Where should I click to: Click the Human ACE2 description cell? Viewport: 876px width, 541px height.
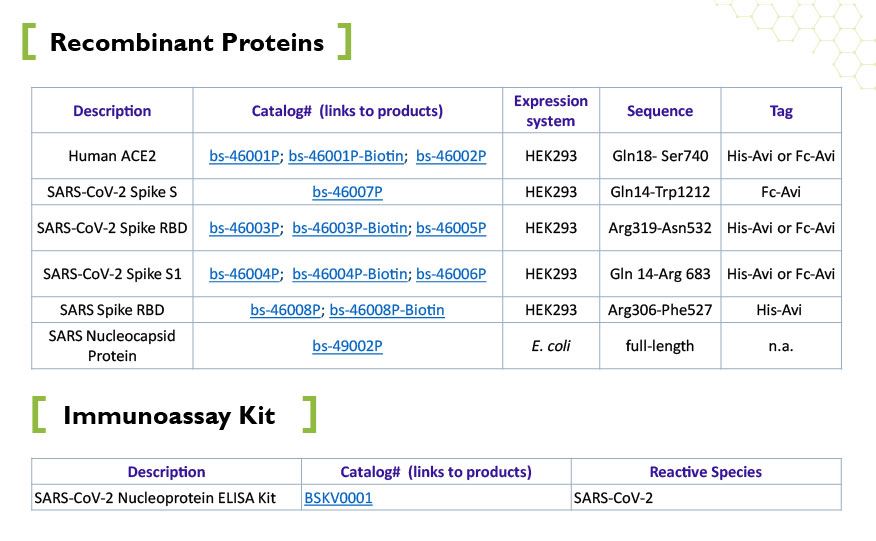click(x=112, y=156)
